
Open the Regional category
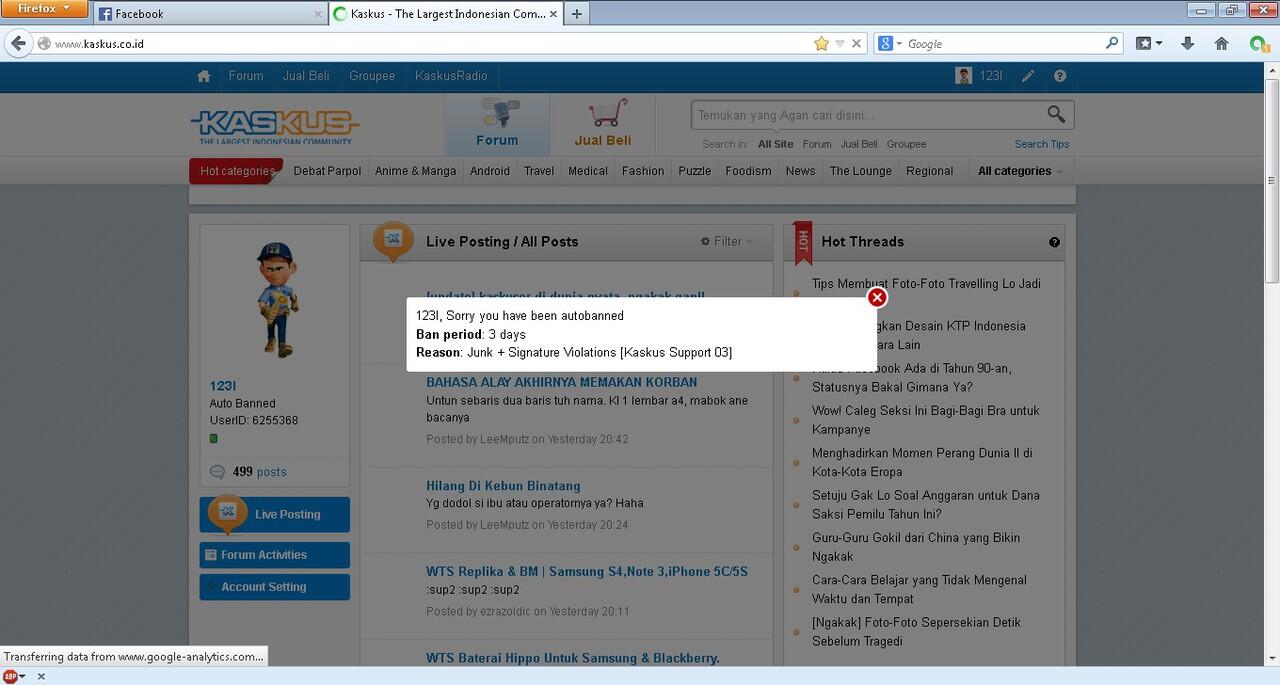tap(930, 171)
